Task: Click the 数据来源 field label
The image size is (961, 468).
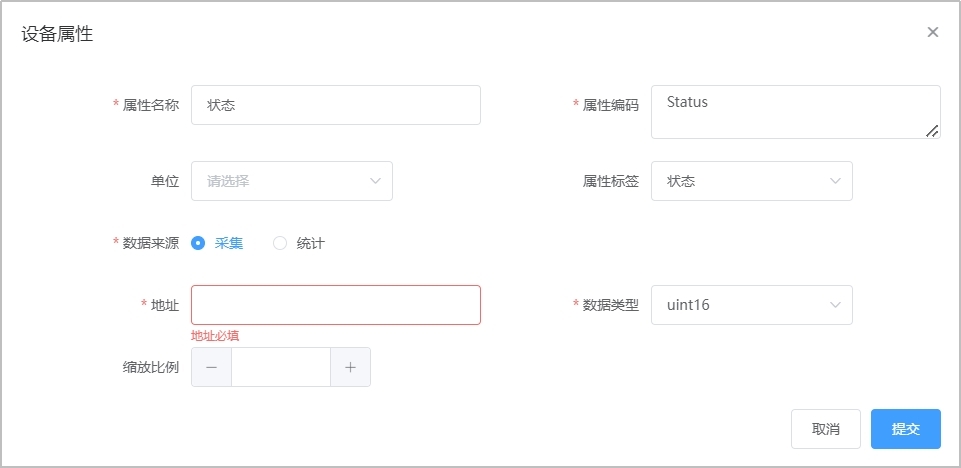Action: click(x=151, y=243)
